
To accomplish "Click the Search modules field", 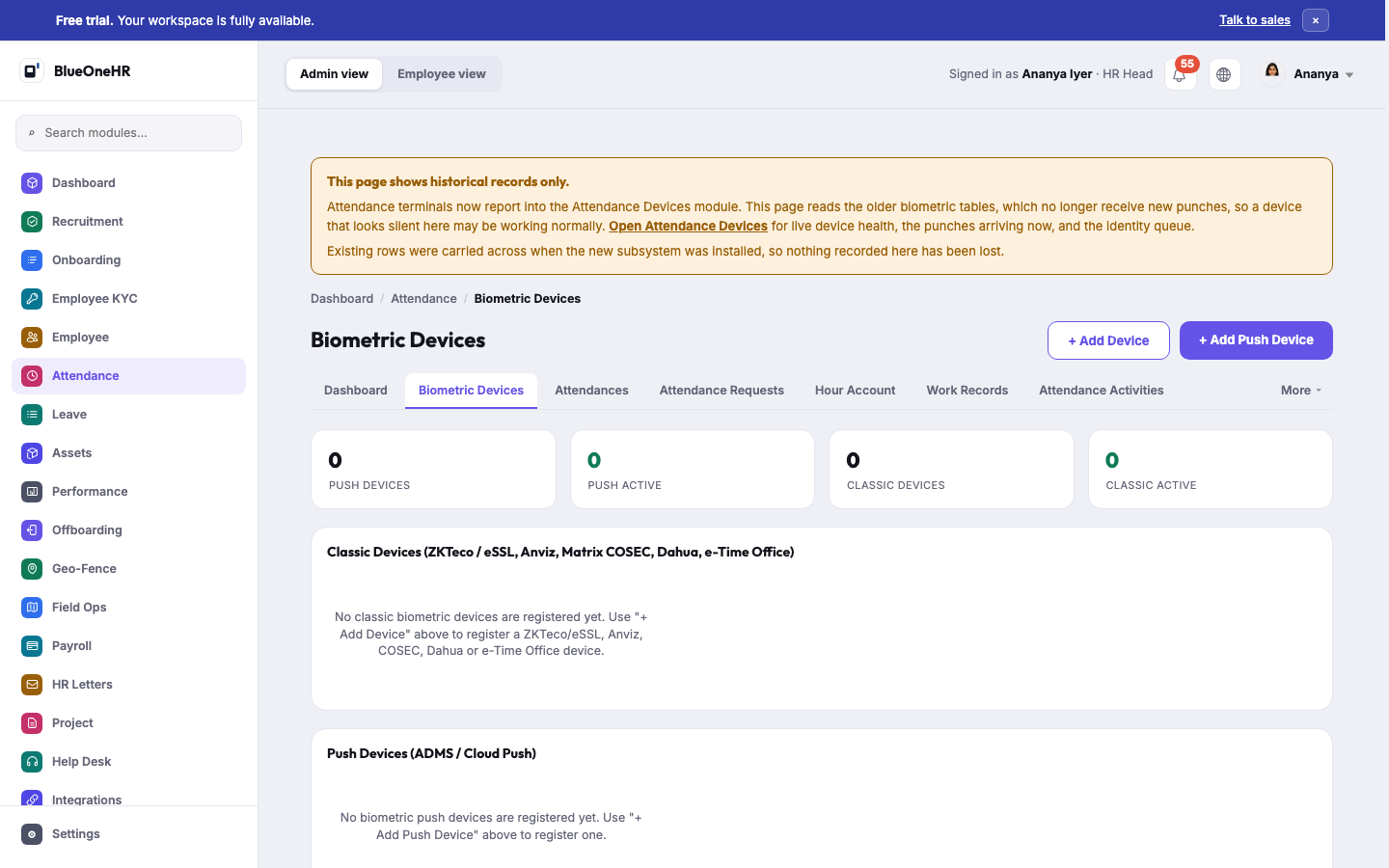I will [x=128, y=133].
